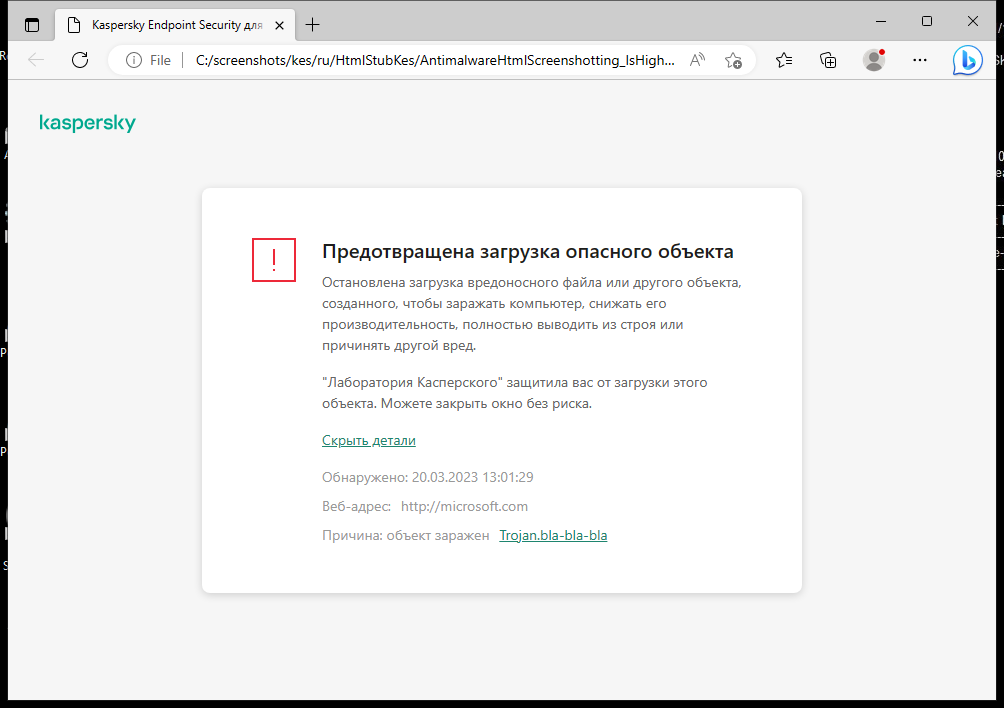Open the tab actions menu

pyautogui.click(x=32, y=24)
